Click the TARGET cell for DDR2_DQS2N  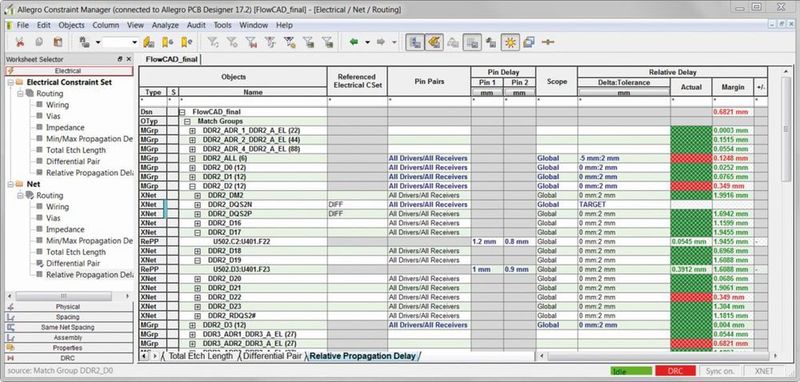623,205
